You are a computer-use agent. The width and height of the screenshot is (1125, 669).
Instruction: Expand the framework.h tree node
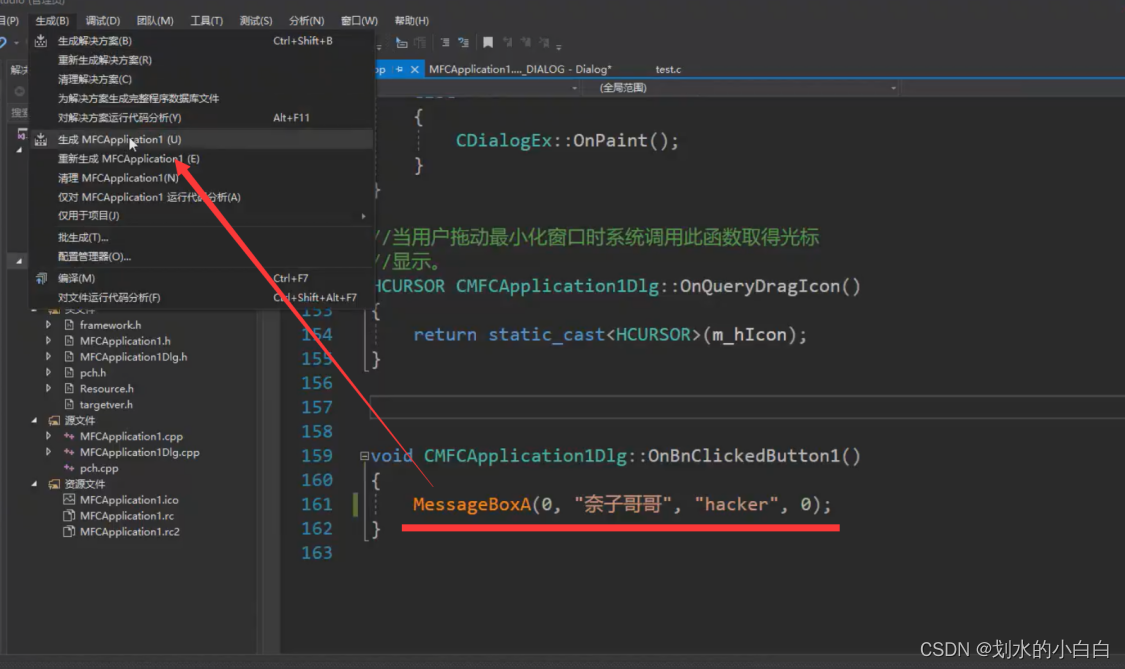point(48,325)
